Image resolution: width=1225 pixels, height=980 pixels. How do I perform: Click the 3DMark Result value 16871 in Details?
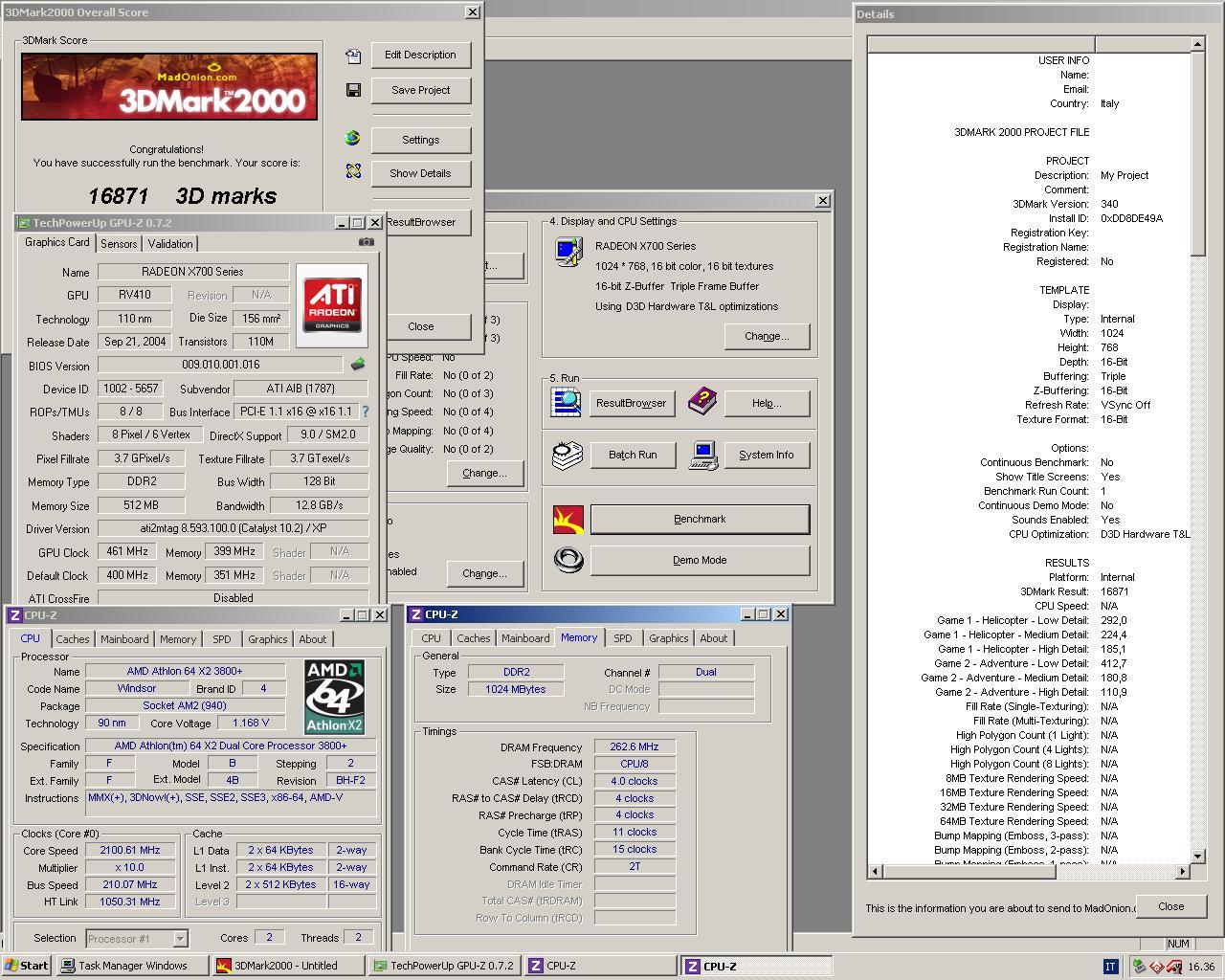[x=1114, y=591]
